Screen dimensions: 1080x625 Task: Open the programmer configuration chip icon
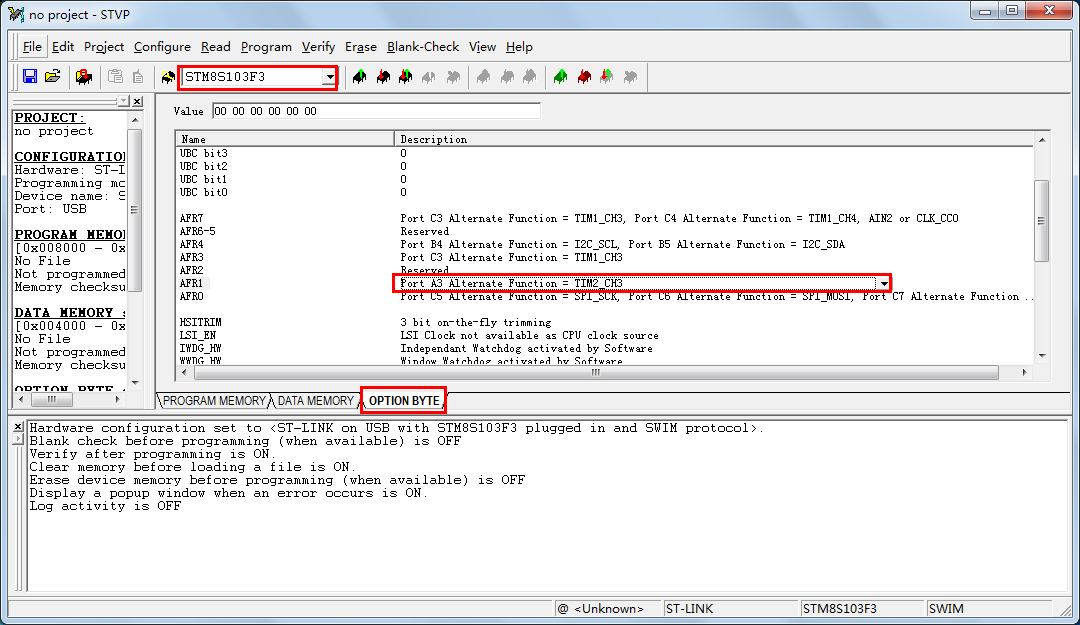coord(84,76)
